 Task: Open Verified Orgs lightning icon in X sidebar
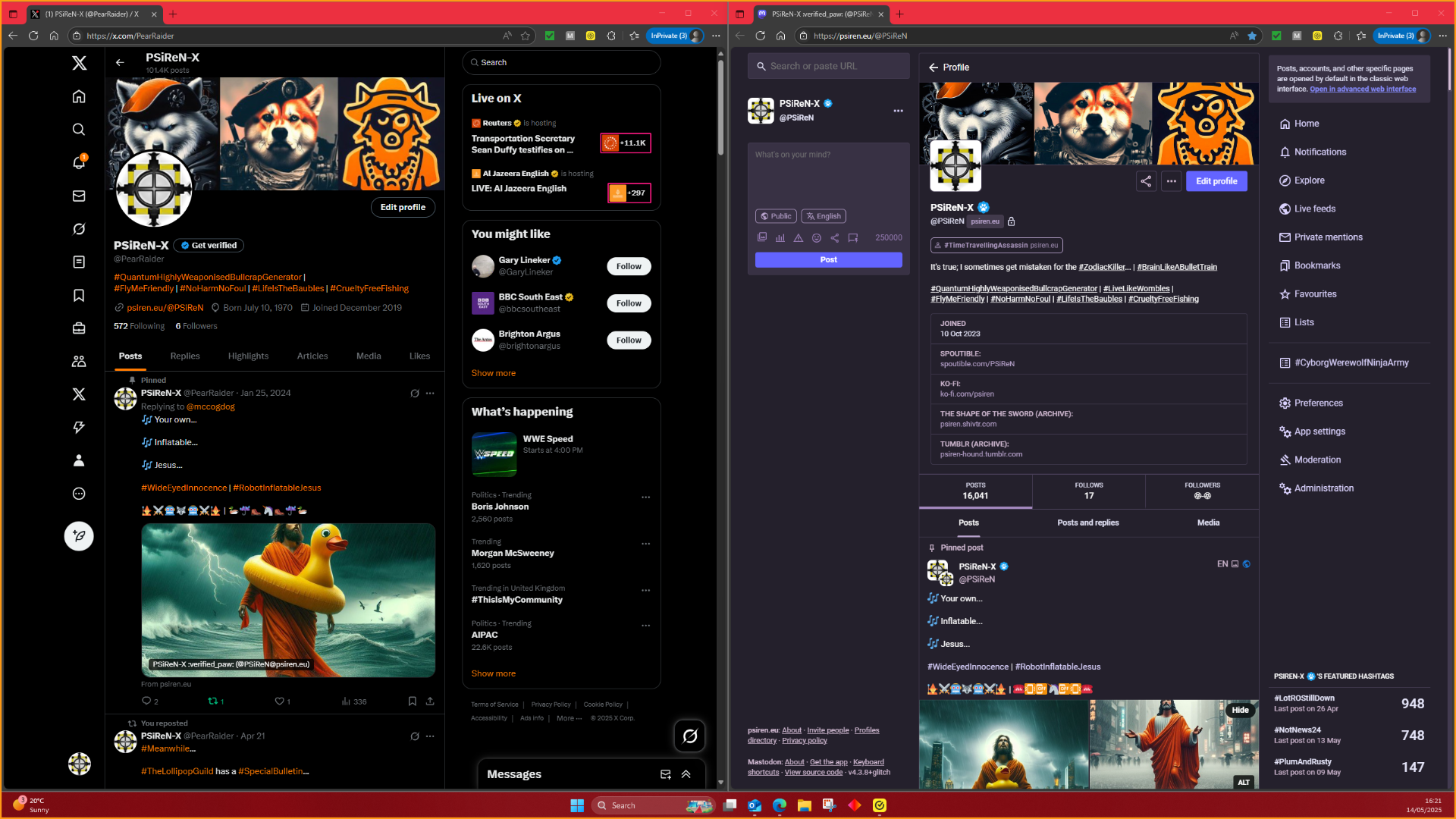point(79,428)
